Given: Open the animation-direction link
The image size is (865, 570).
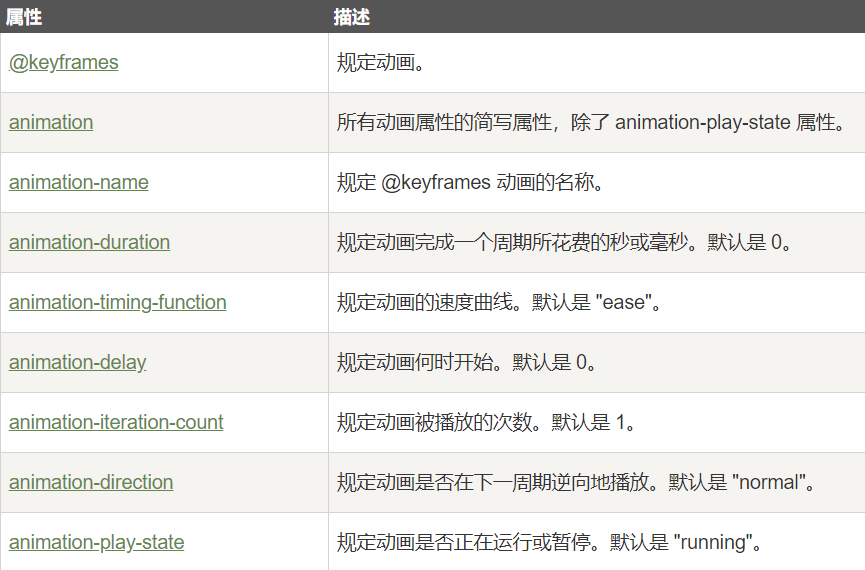Looking at the screenshot, I should click(91, 482).
